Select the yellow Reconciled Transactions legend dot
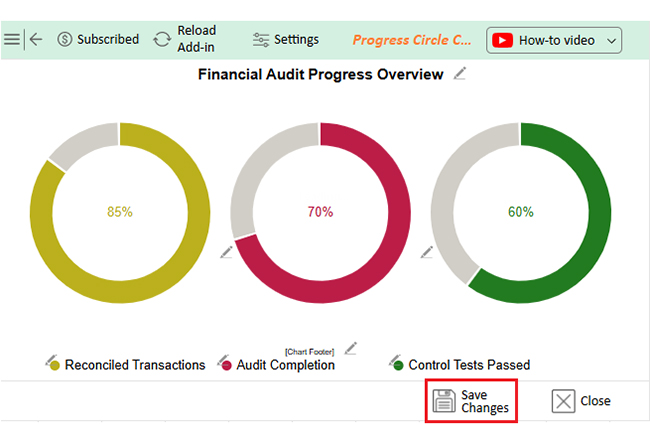Viewport: 650px width, 444px height. click(x=54, y=366)
